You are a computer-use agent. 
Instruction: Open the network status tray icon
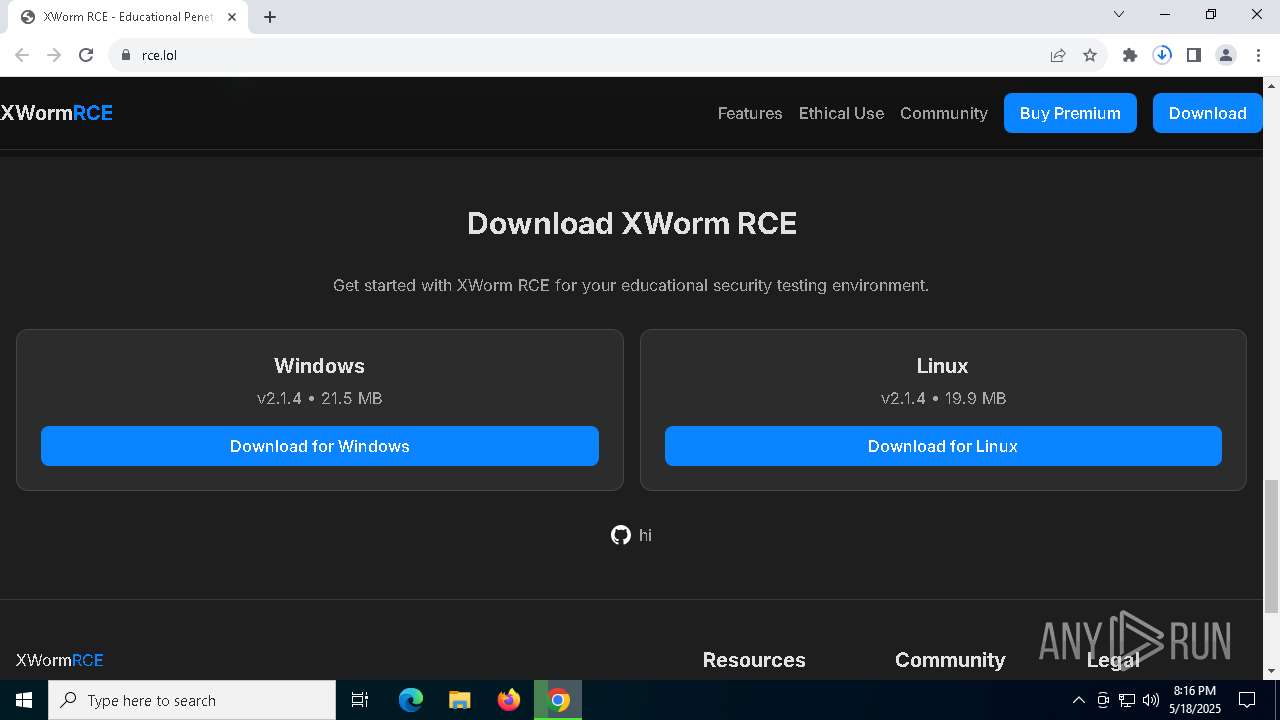click(x=1127, y=700)
